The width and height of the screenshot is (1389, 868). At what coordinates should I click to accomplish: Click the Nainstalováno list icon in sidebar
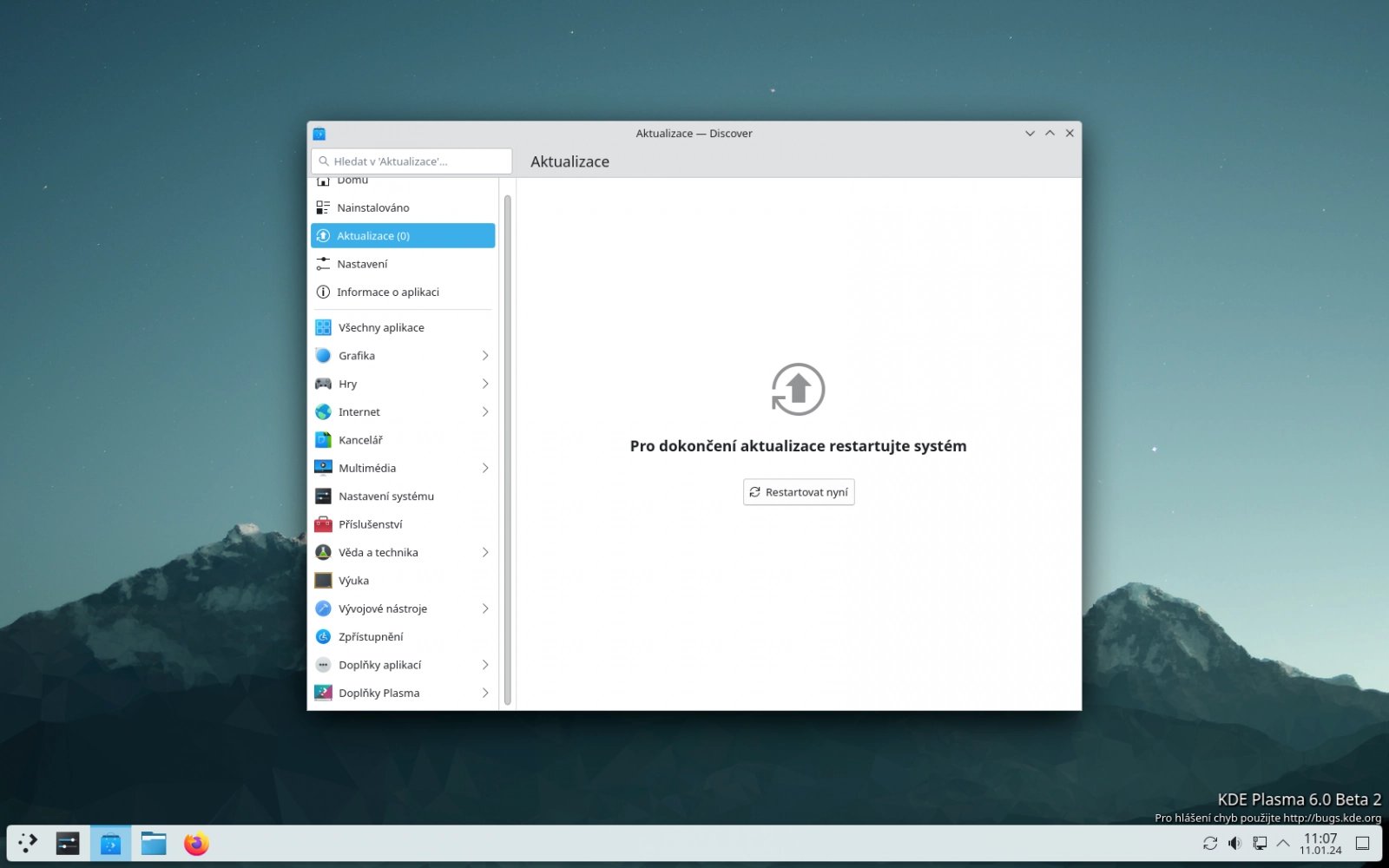click(x=323, y=207)
